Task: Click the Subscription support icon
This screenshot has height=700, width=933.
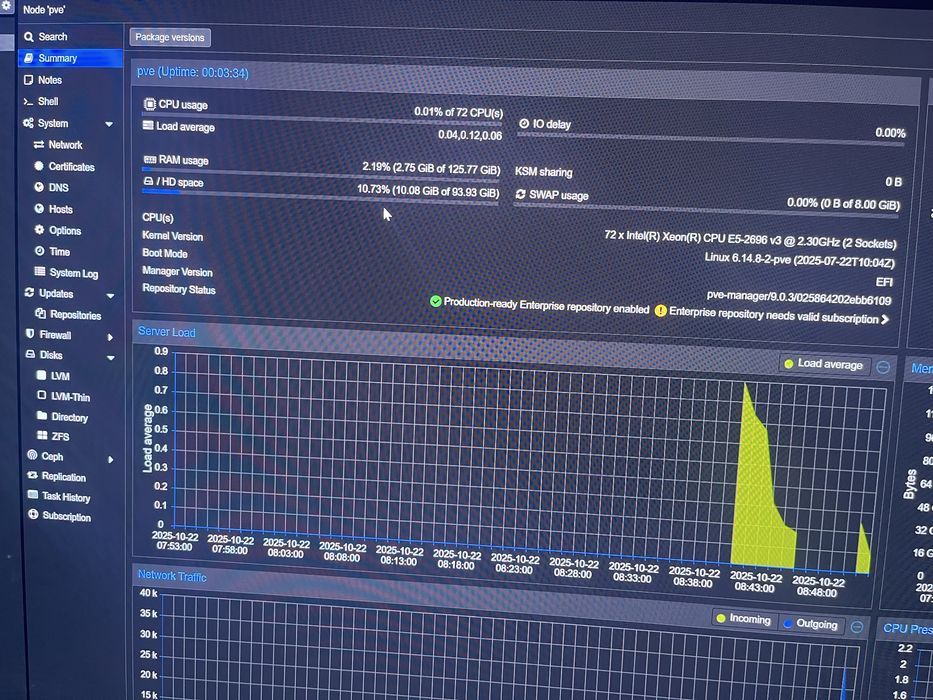Action: (33, 514)
